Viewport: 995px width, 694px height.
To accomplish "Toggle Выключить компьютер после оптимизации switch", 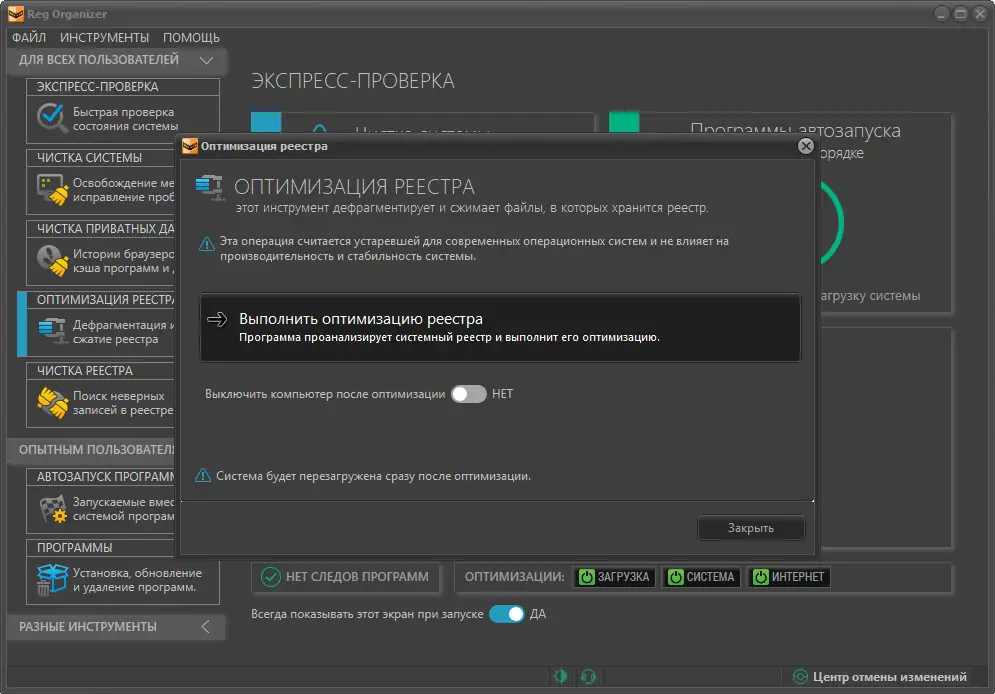I will 469,394.
